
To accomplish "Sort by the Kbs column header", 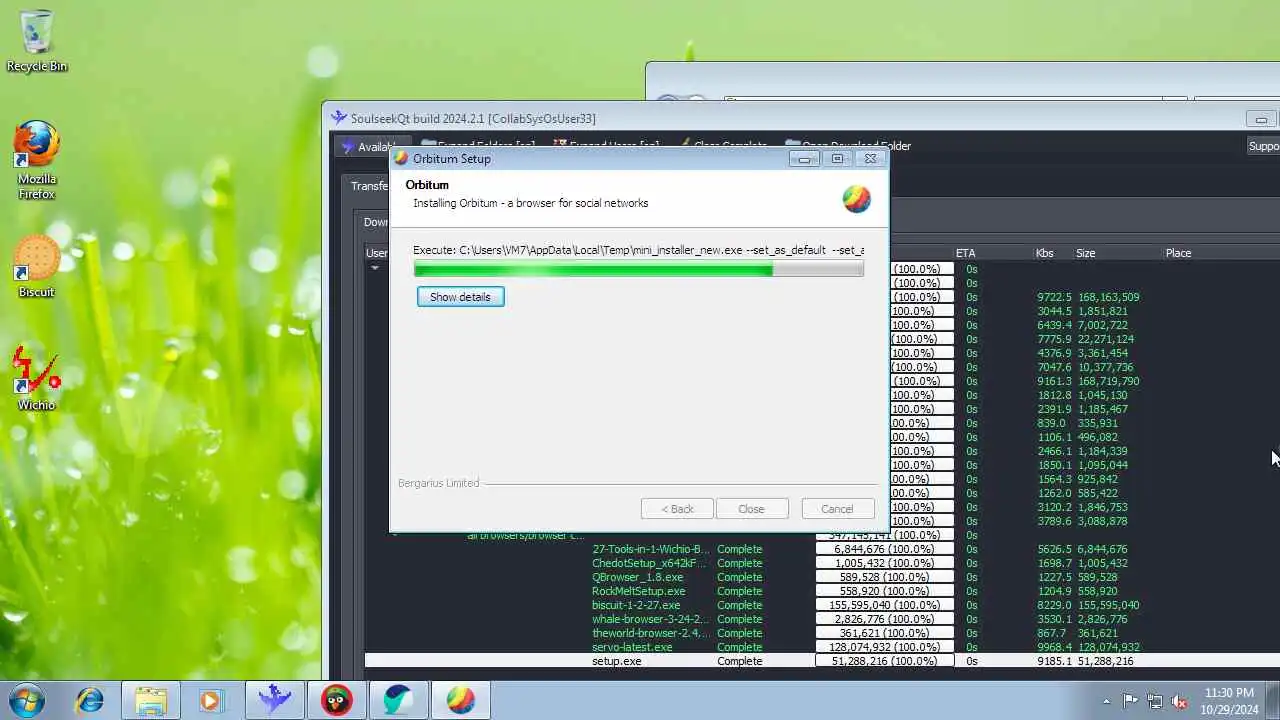I will pos(1045,253).
